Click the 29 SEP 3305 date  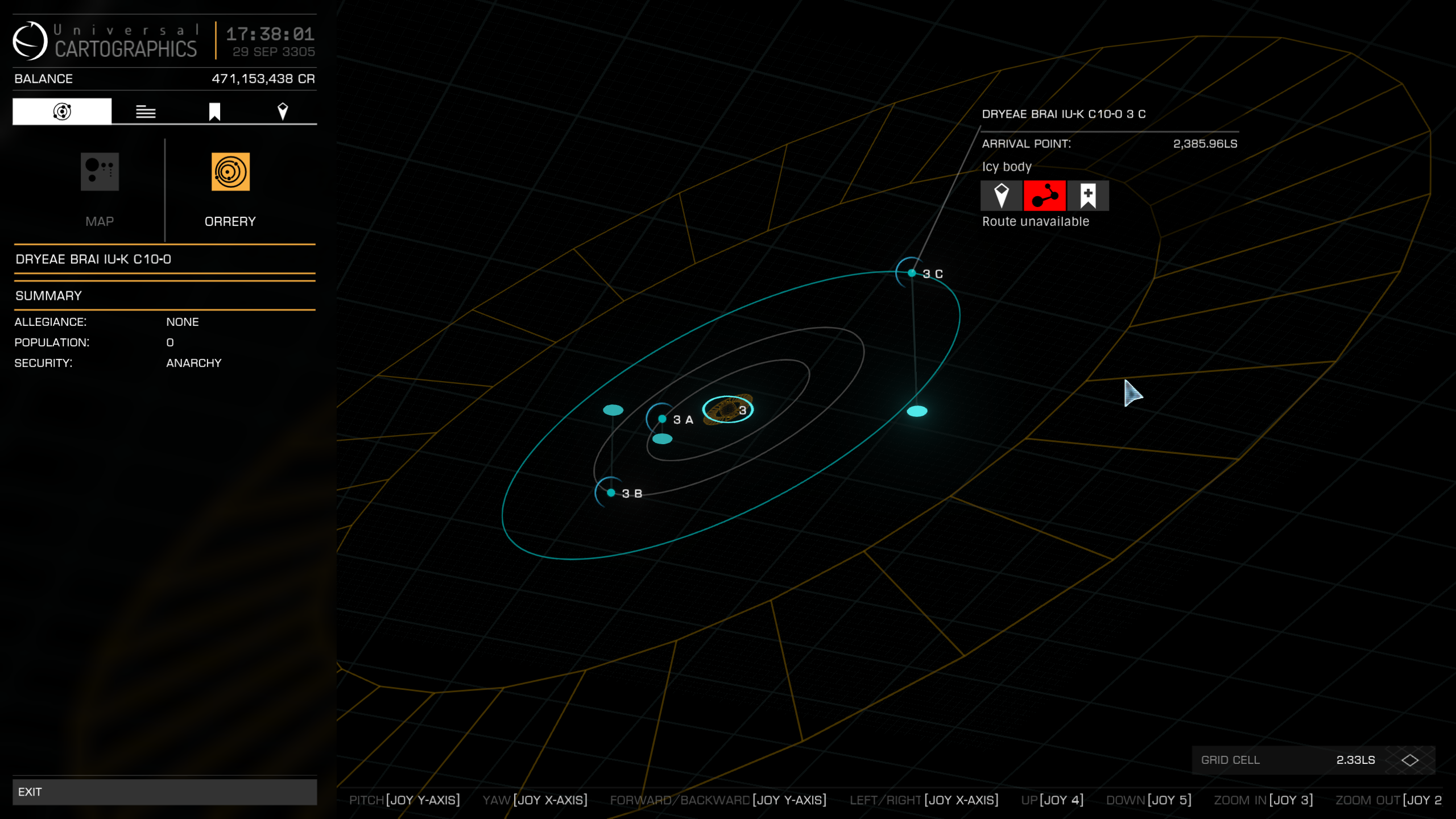pos(274,52)
